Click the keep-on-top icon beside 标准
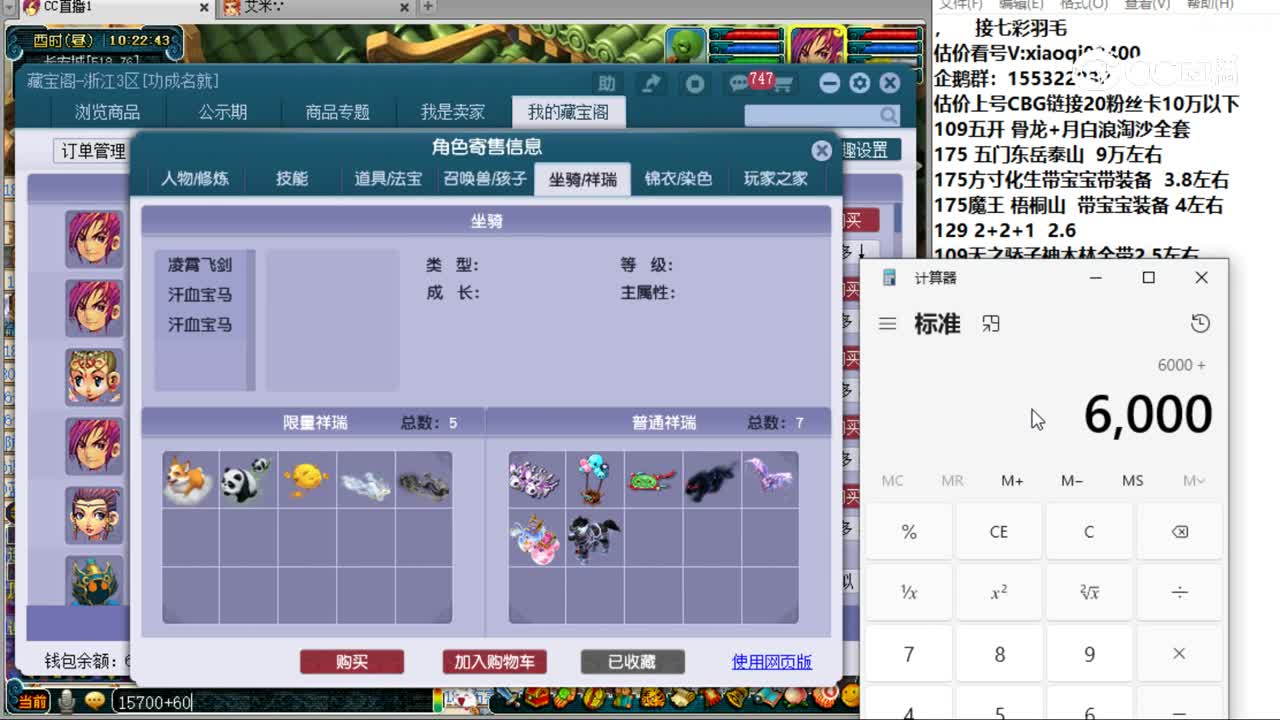 (990, 323)
